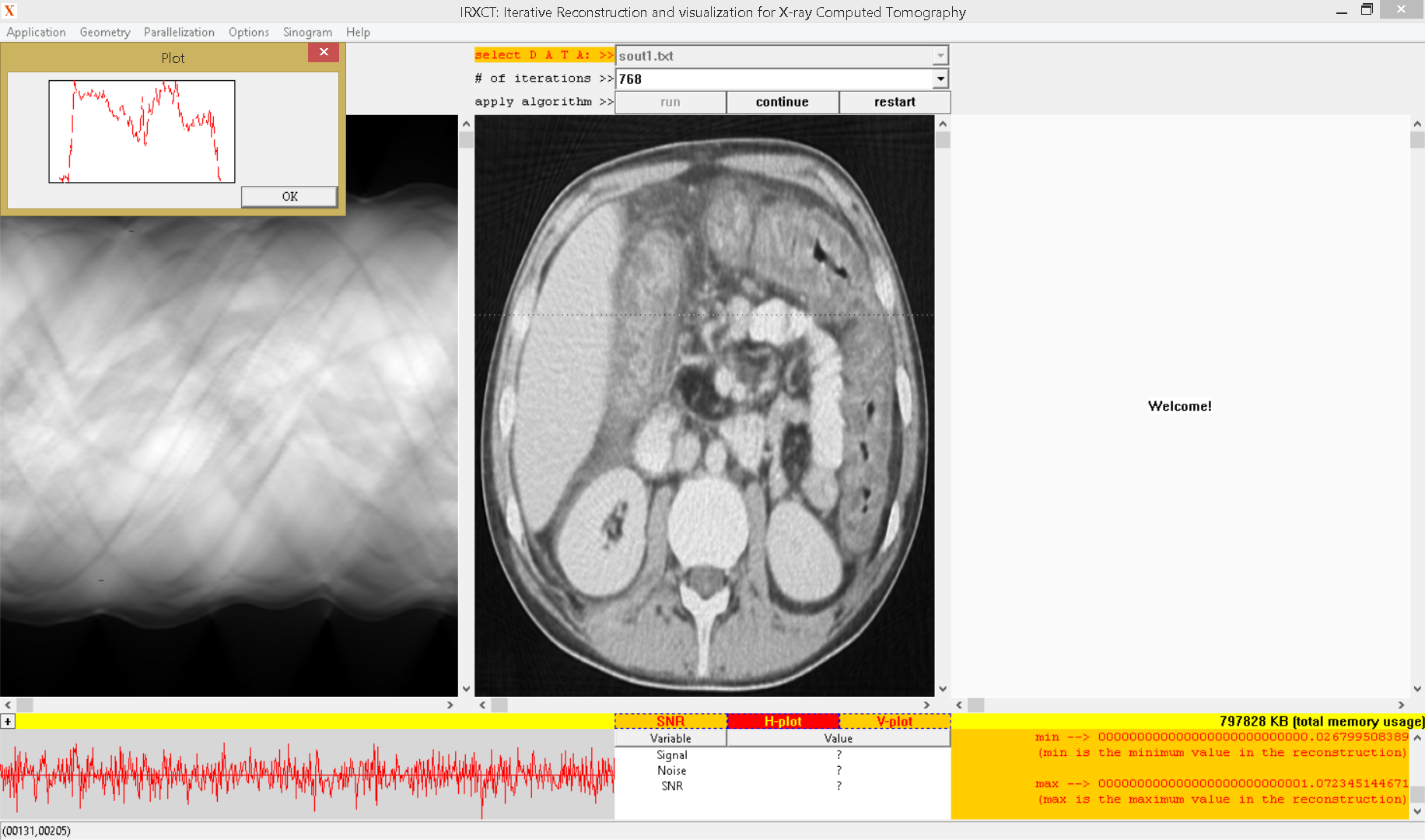Click the sout1.txt data field
This screenshot has height=840, width=1425.
(x=774, y=55)
